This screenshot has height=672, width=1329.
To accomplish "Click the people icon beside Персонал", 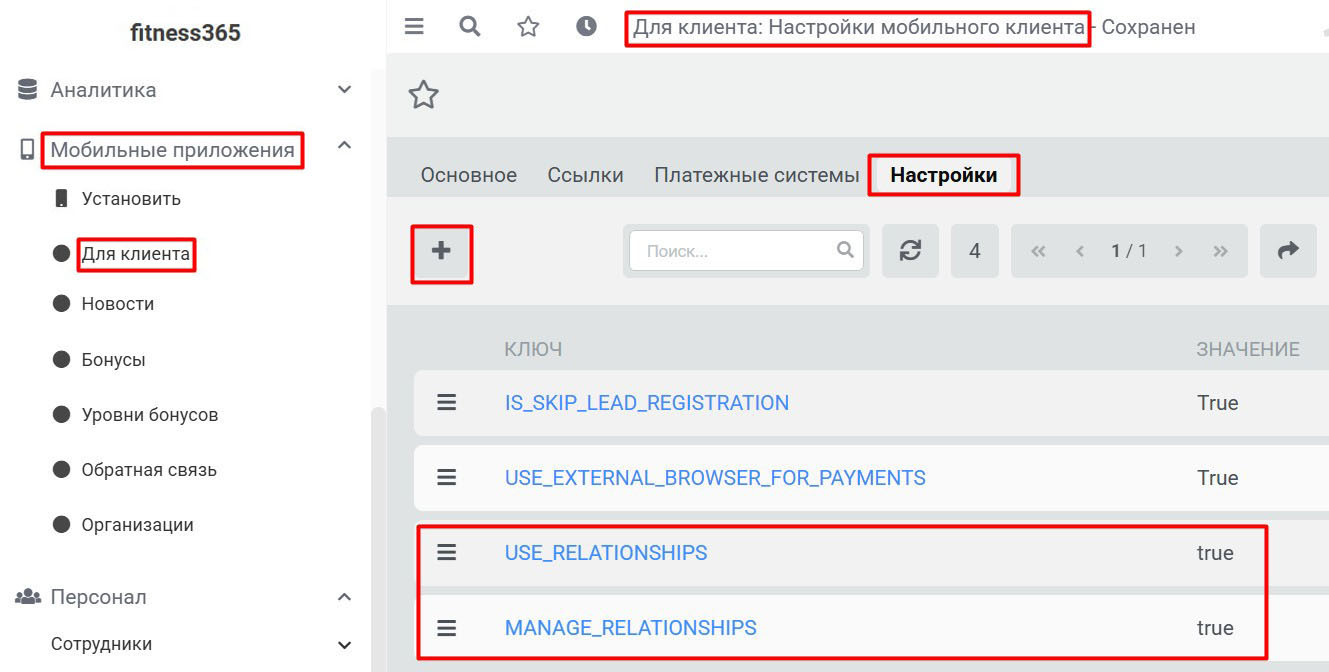I will point(27,597).
